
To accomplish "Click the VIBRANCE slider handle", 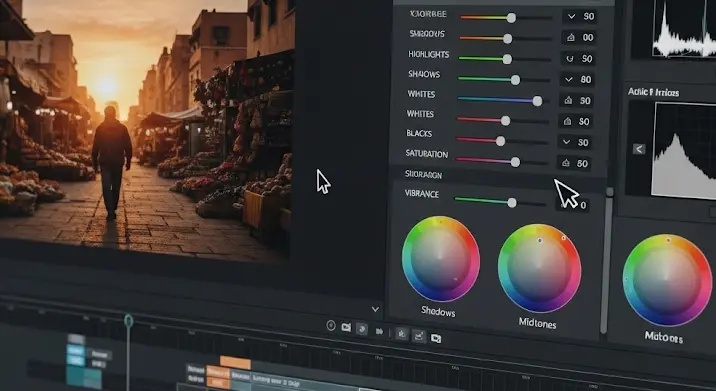I will (x=512, y=202).
